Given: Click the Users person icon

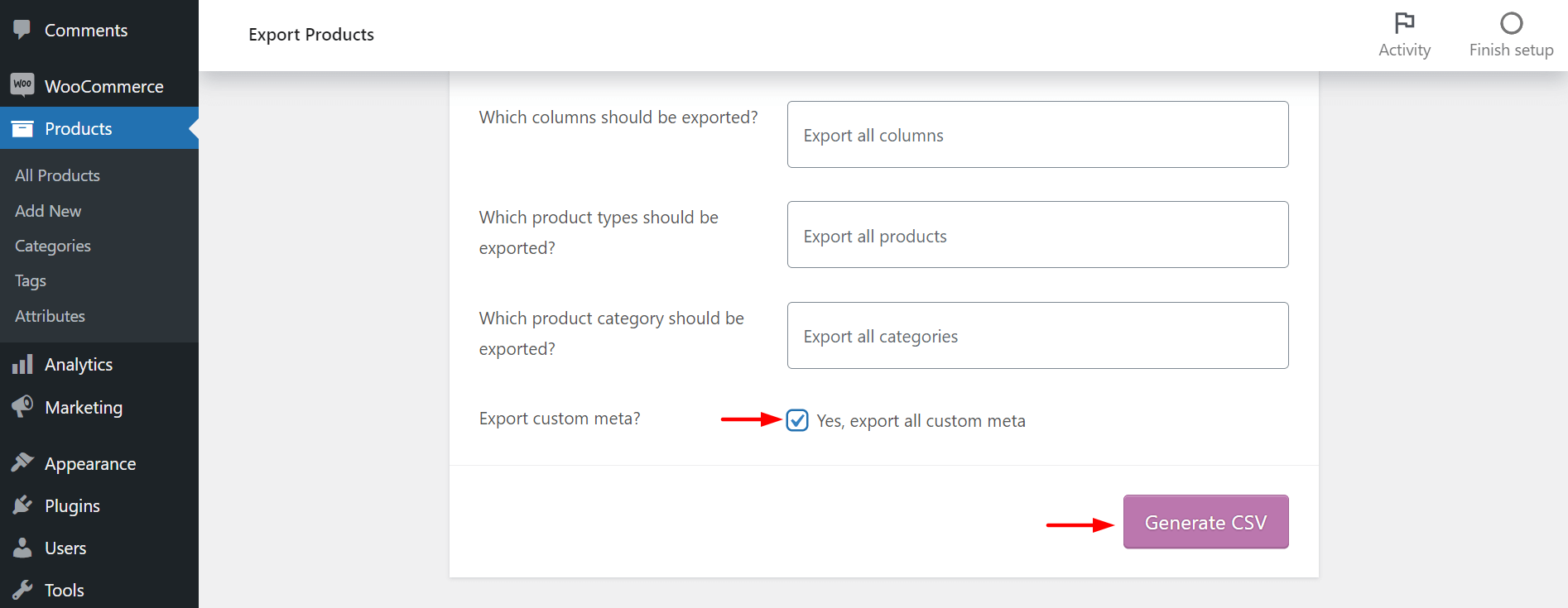Looking at the screenshot, I should (22, 548).
